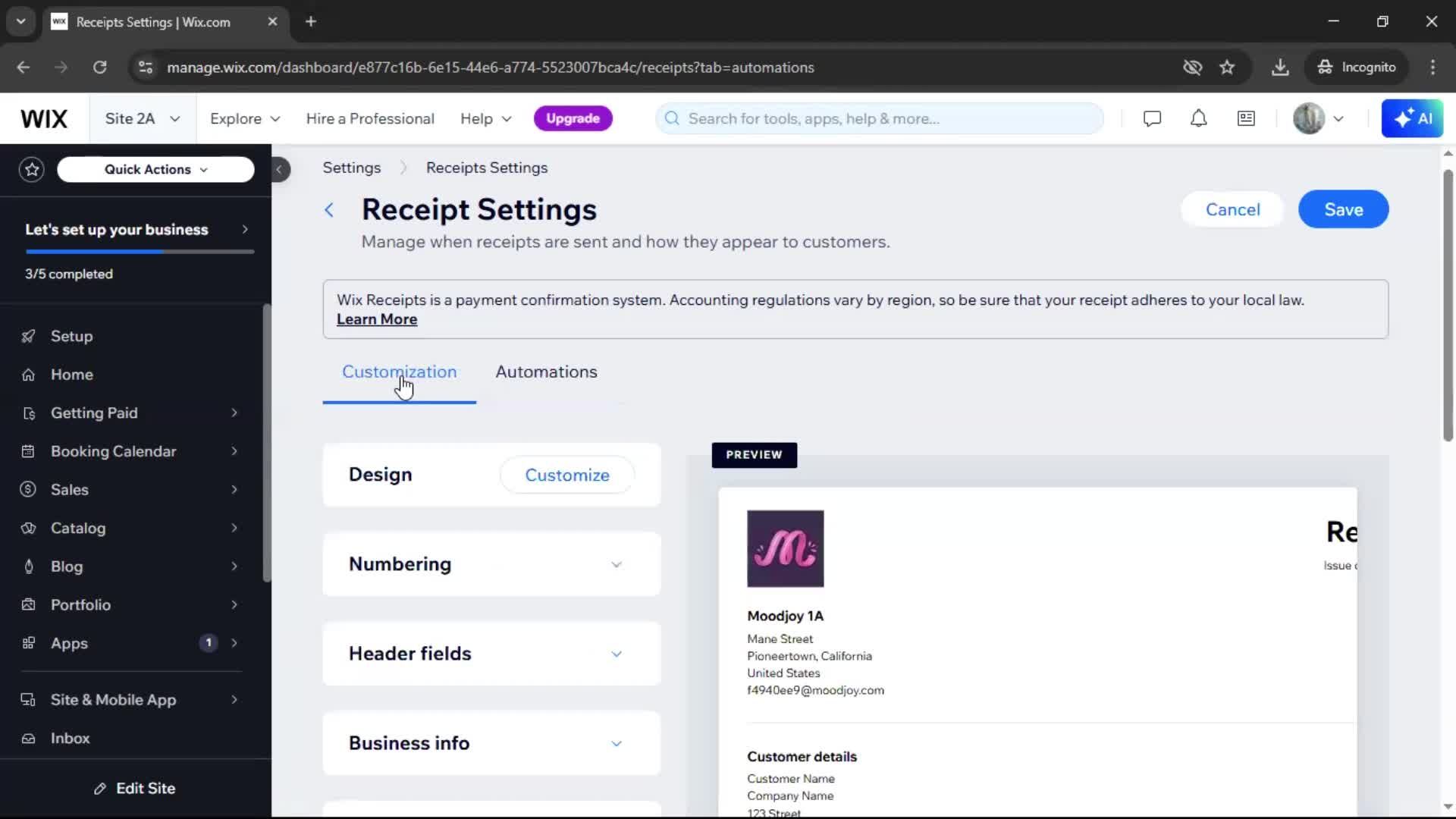The height and width of the screenshot is (819, 1456).
Task: Switch to the Customization tab
Action: 399,372
